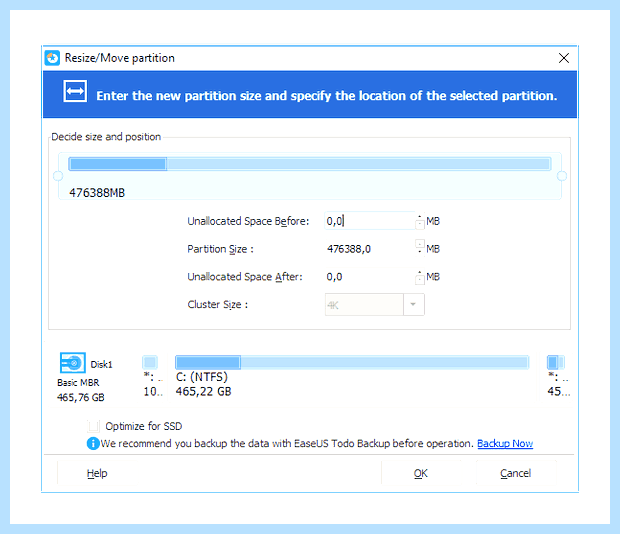
Task: Click the 476388MB size label
Action: point(97,193)
